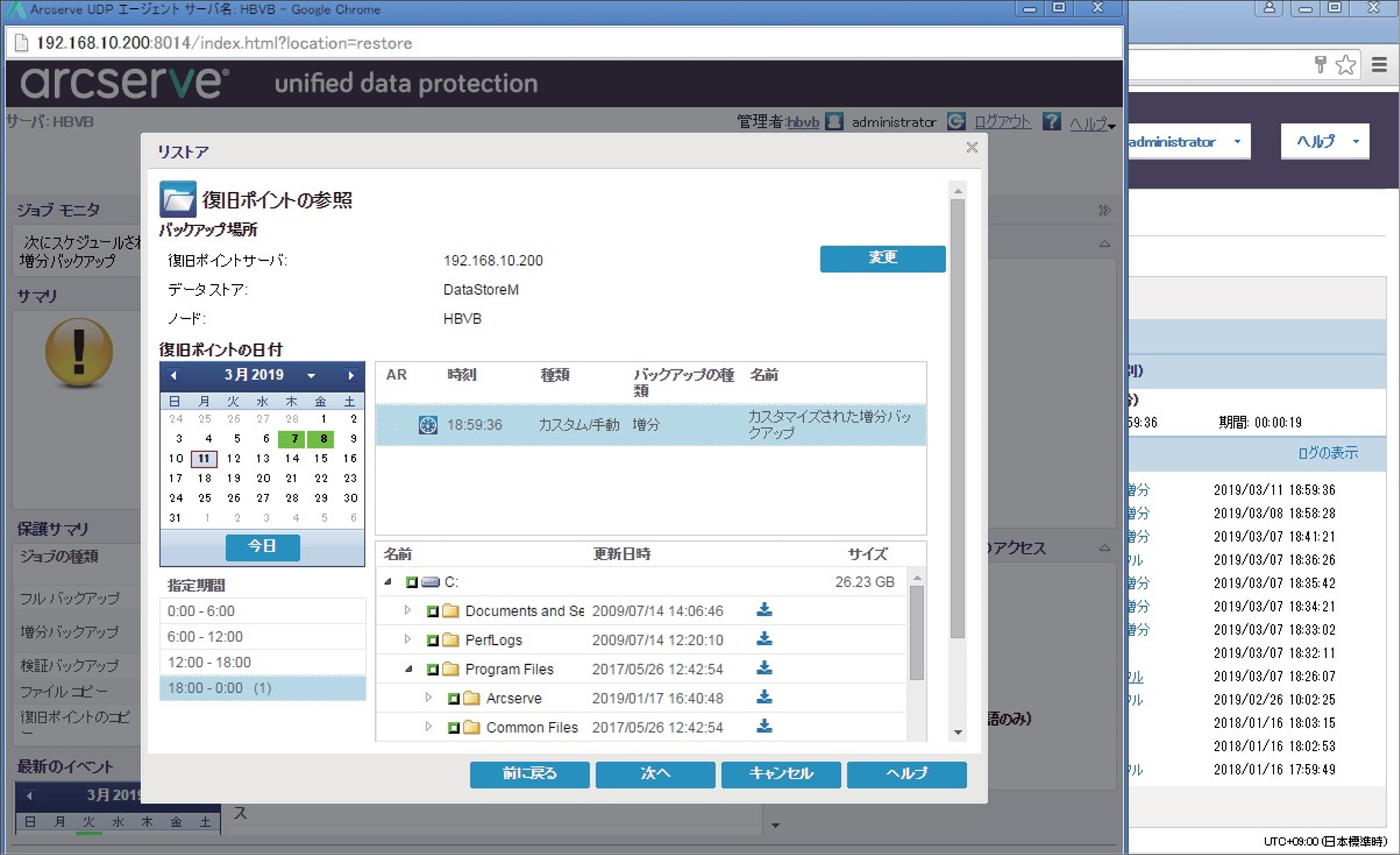Click the dialog scrollbar's down arrow
The height and width of the screenshot is (855, 1400).
[958, 732]
